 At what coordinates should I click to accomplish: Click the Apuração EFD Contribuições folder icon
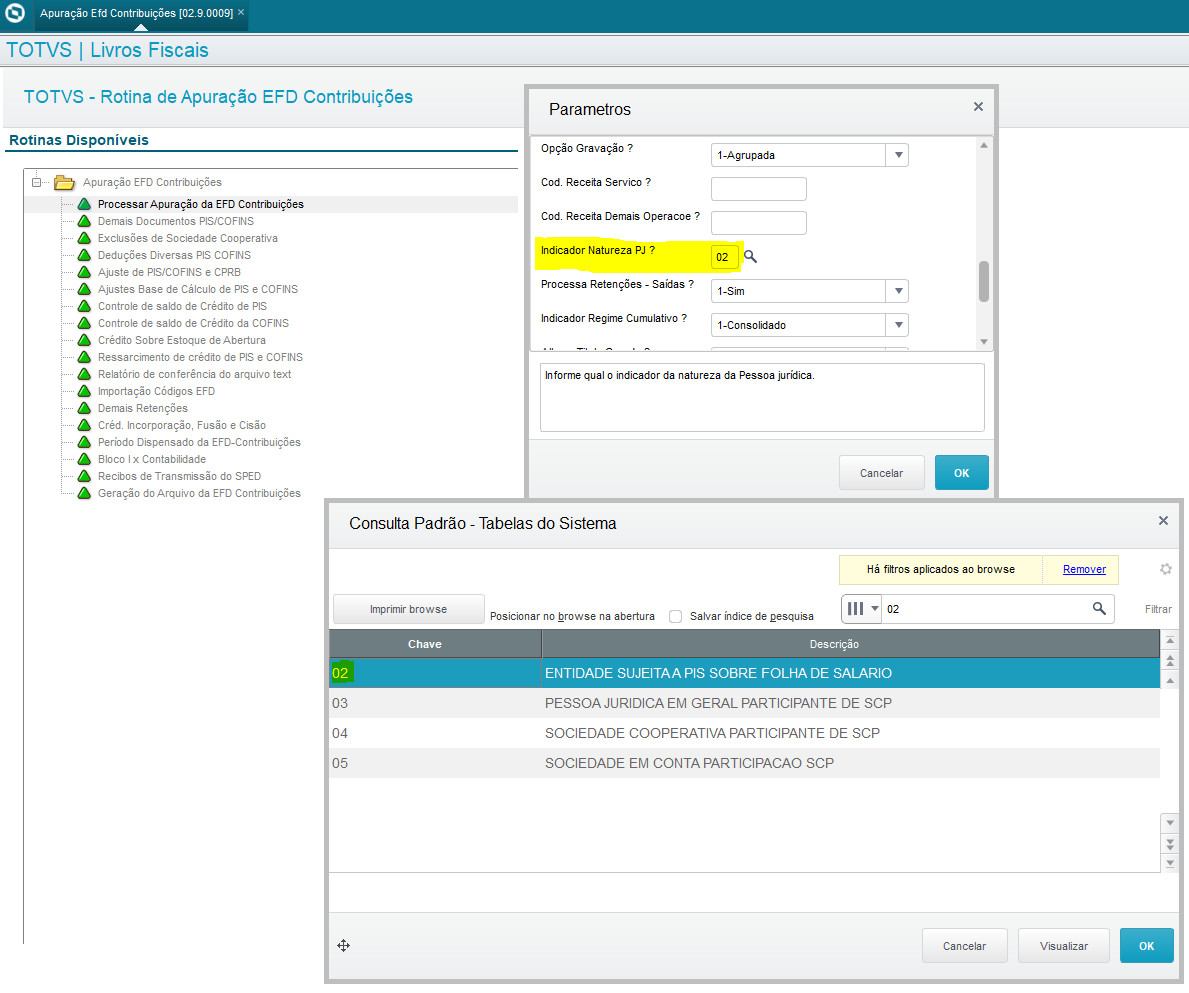click(64, 182)
